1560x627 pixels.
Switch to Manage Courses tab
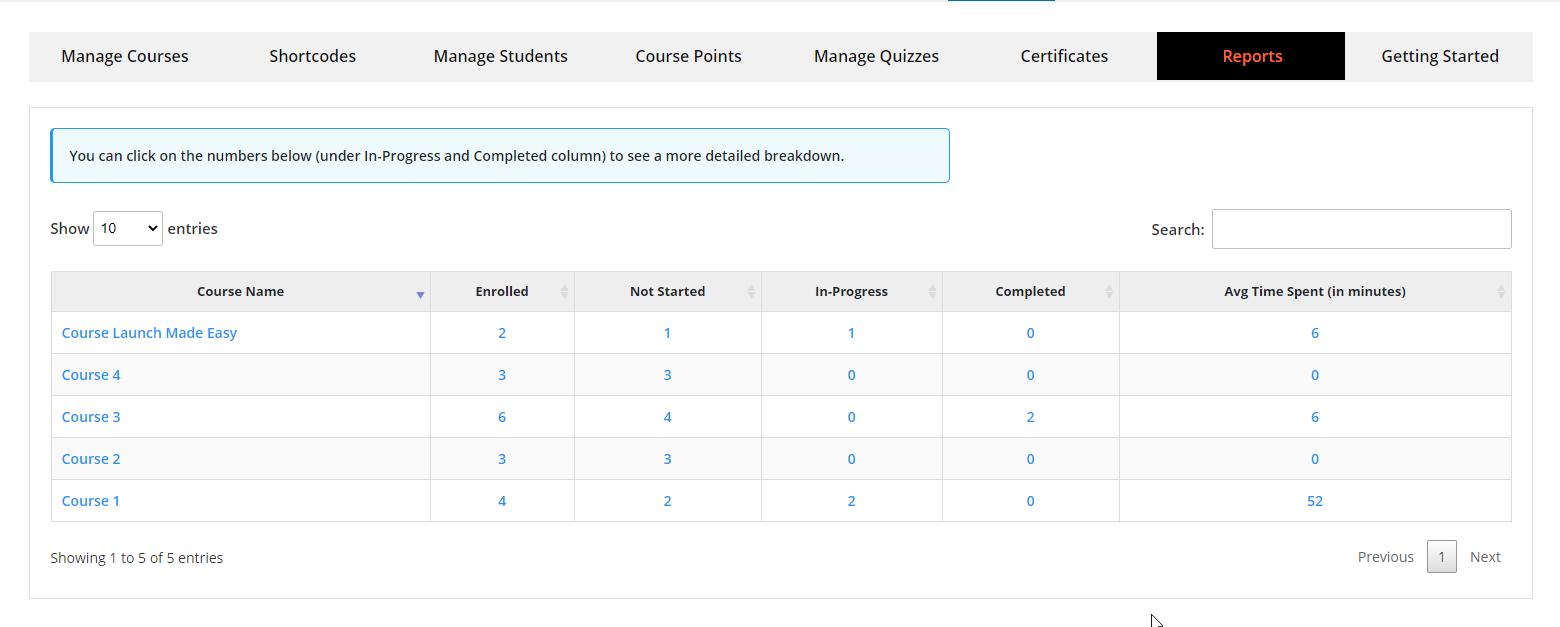coord(125,57)
